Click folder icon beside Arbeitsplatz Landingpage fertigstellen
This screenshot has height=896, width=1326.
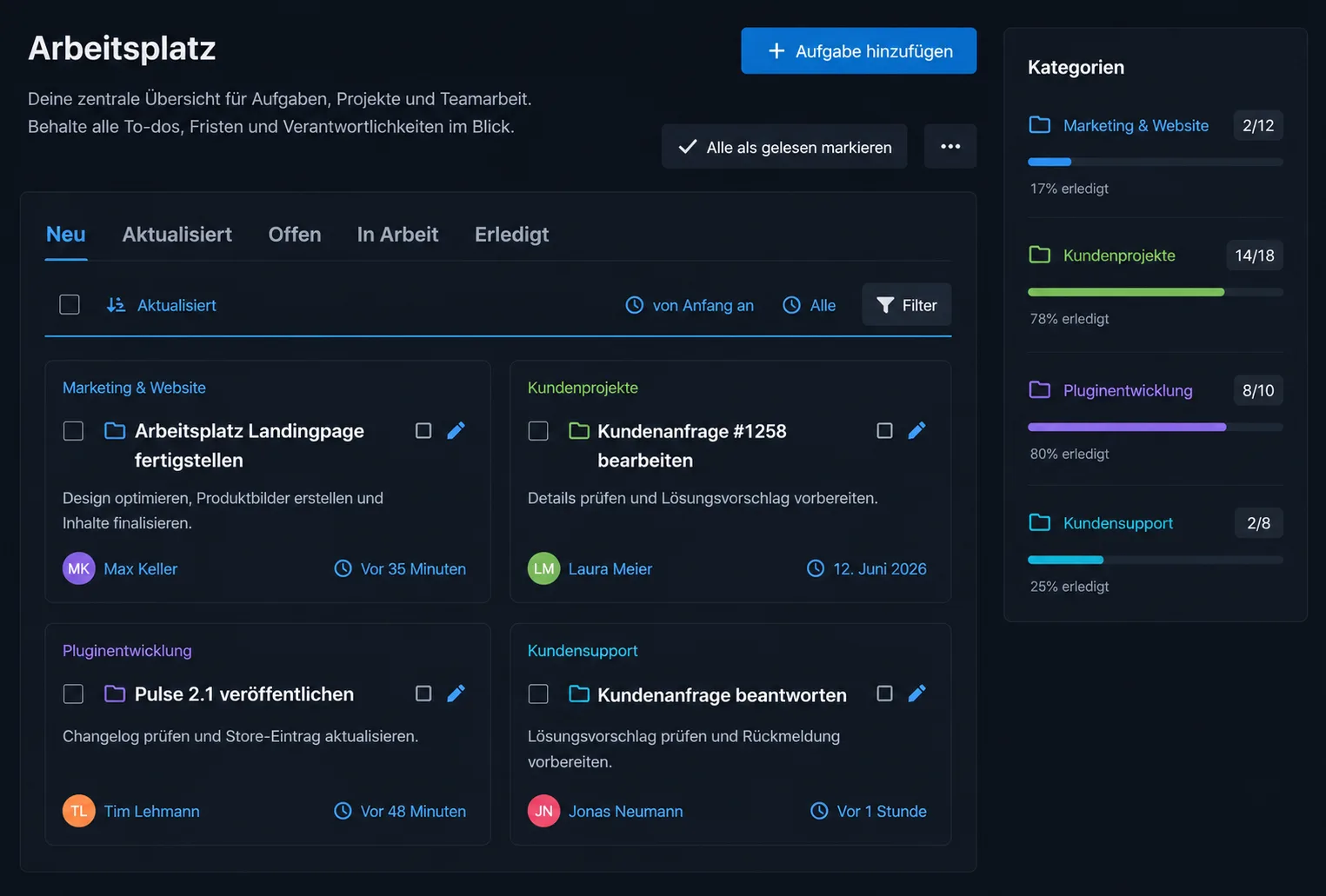(x=115, y=430)
